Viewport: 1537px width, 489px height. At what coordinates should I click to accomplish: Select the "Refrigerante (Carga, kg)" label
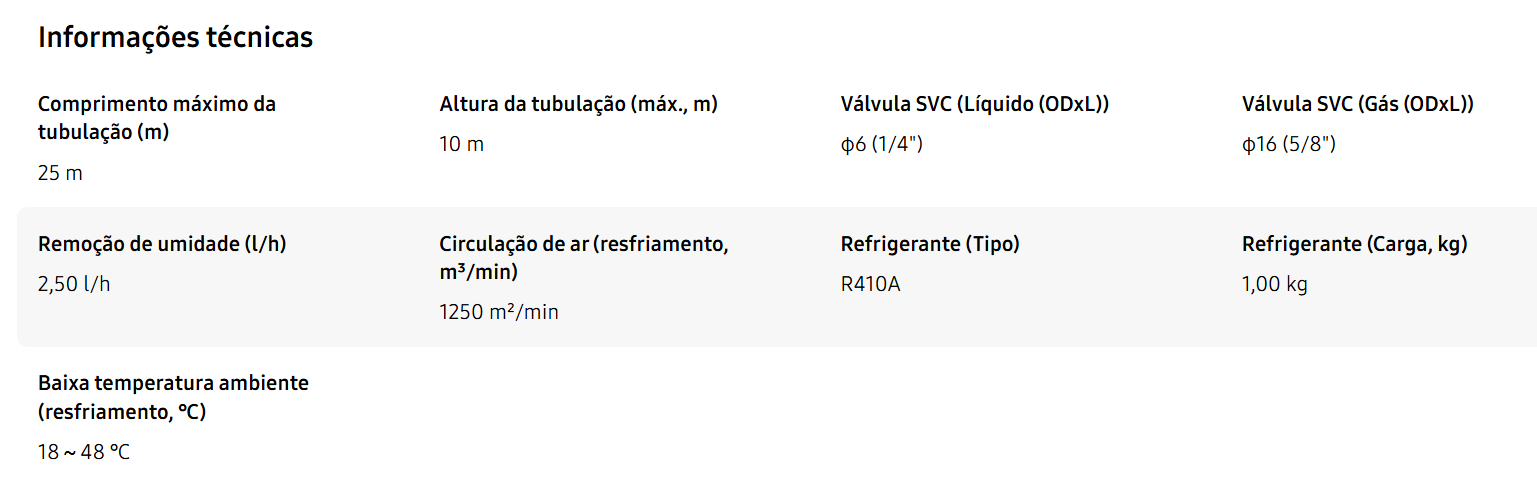point(1354,244)
